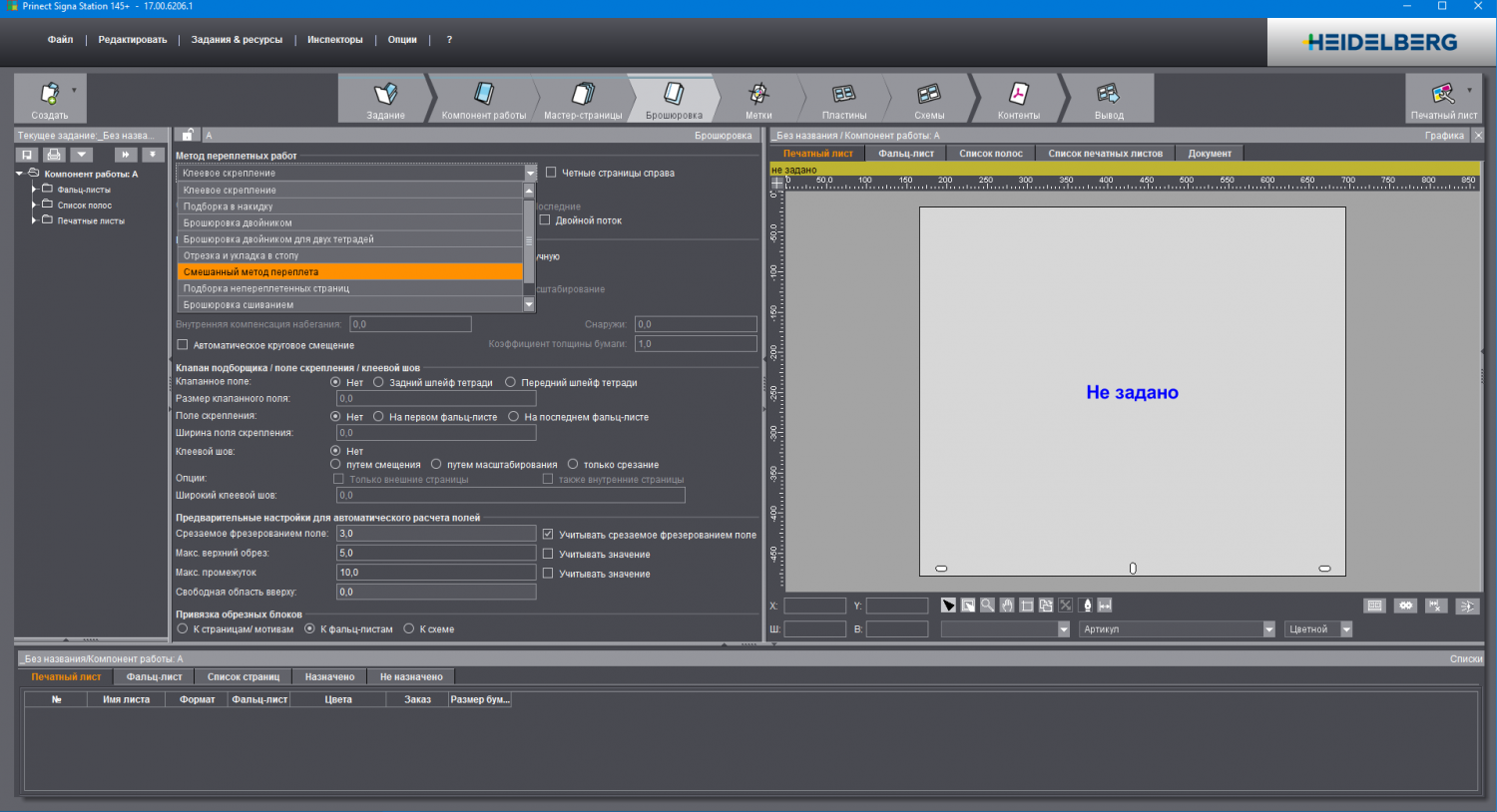The width and height of the screenshot is (1497, 812).
Task: Activate the hand pan tool
Action: (x=1007, y=606)
